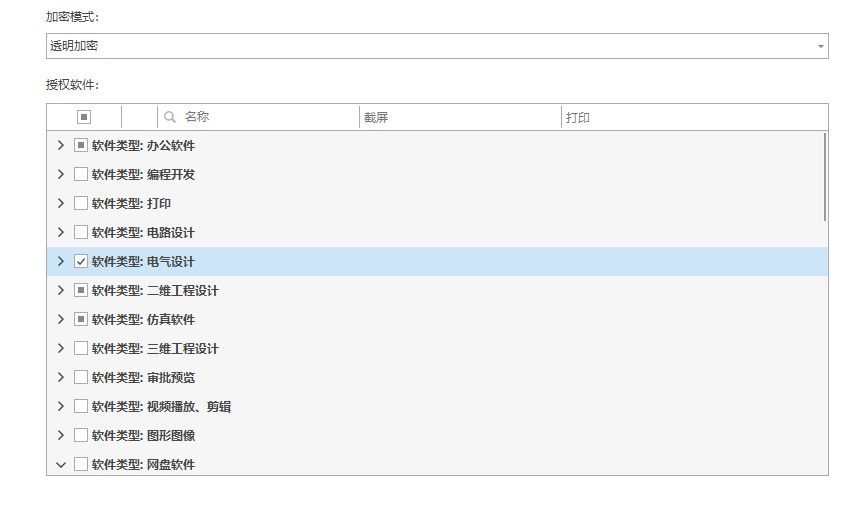Click the 名称 column search field
Screen dimensions: 867x520
coord(259,117)
